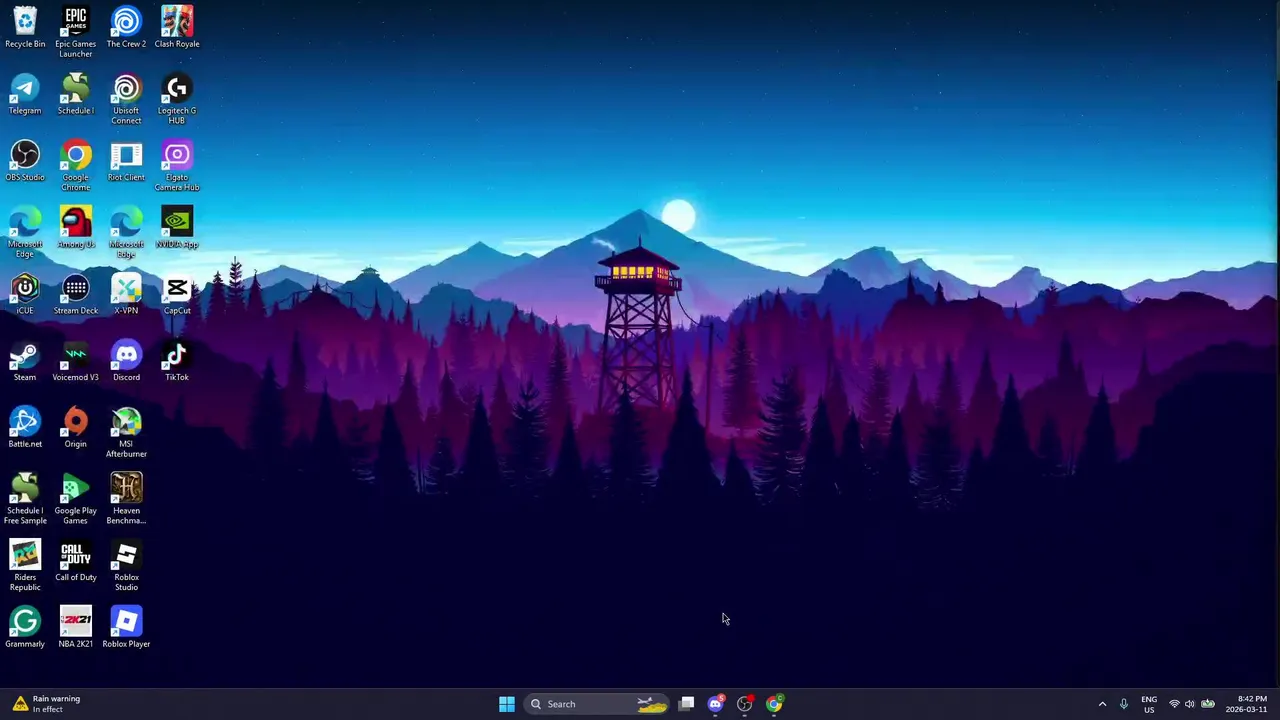Screen dimensions: 1280x720
Task: Select the Discord desktop shortcut
Action: point(126,361)
